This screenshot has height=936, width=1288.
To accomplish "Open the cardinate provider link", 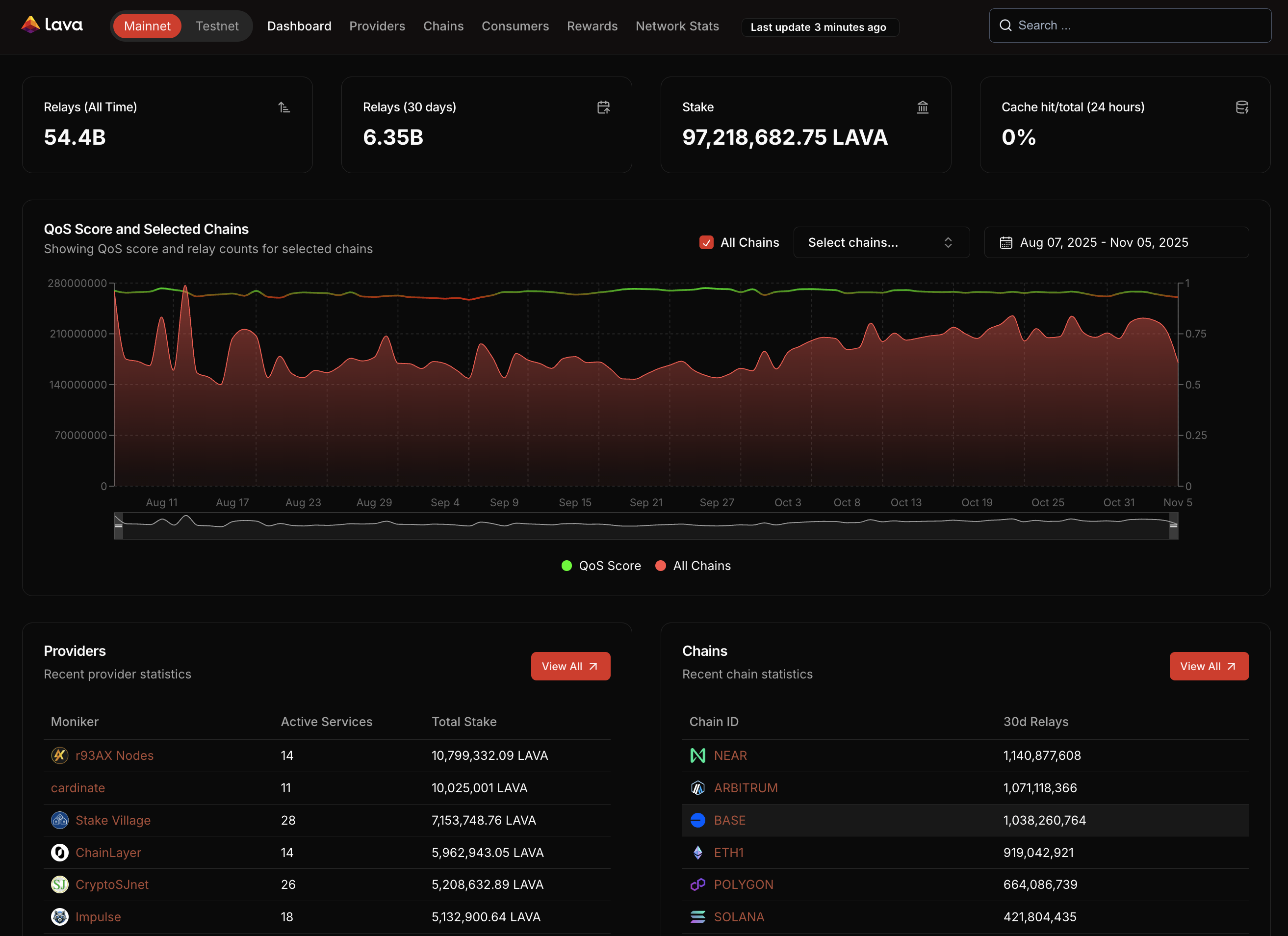I will (x=78, y=788).
